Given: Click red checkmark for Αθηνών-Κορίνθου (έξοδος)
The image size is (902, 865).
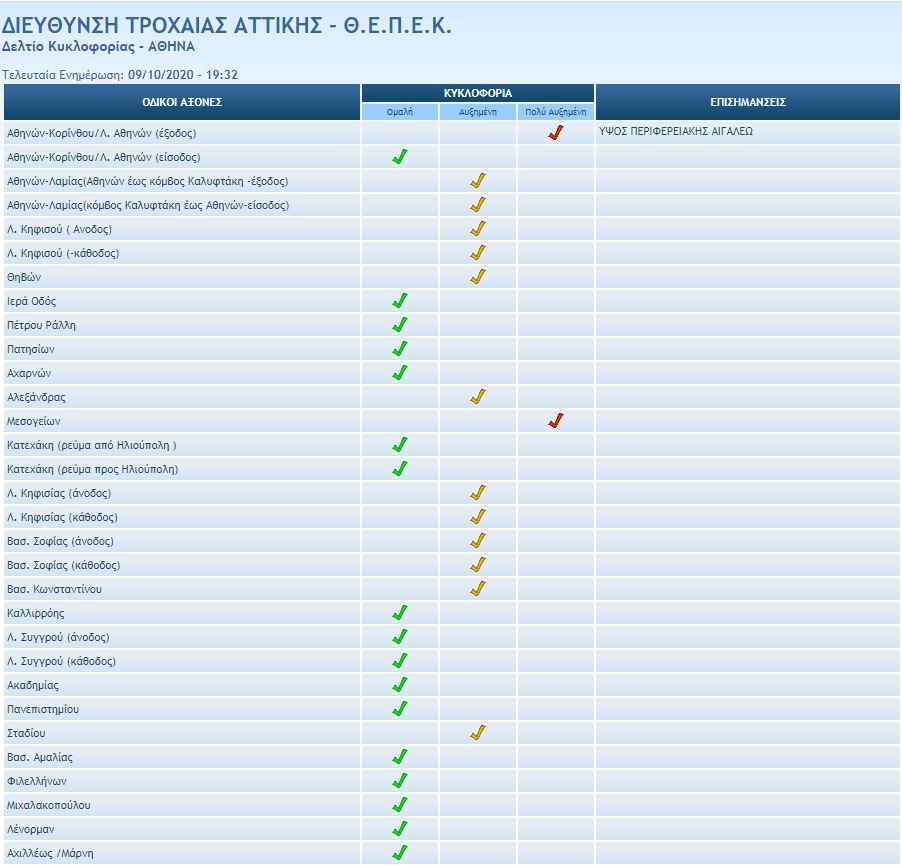Looking at the screenshot, I should (556, 132).
